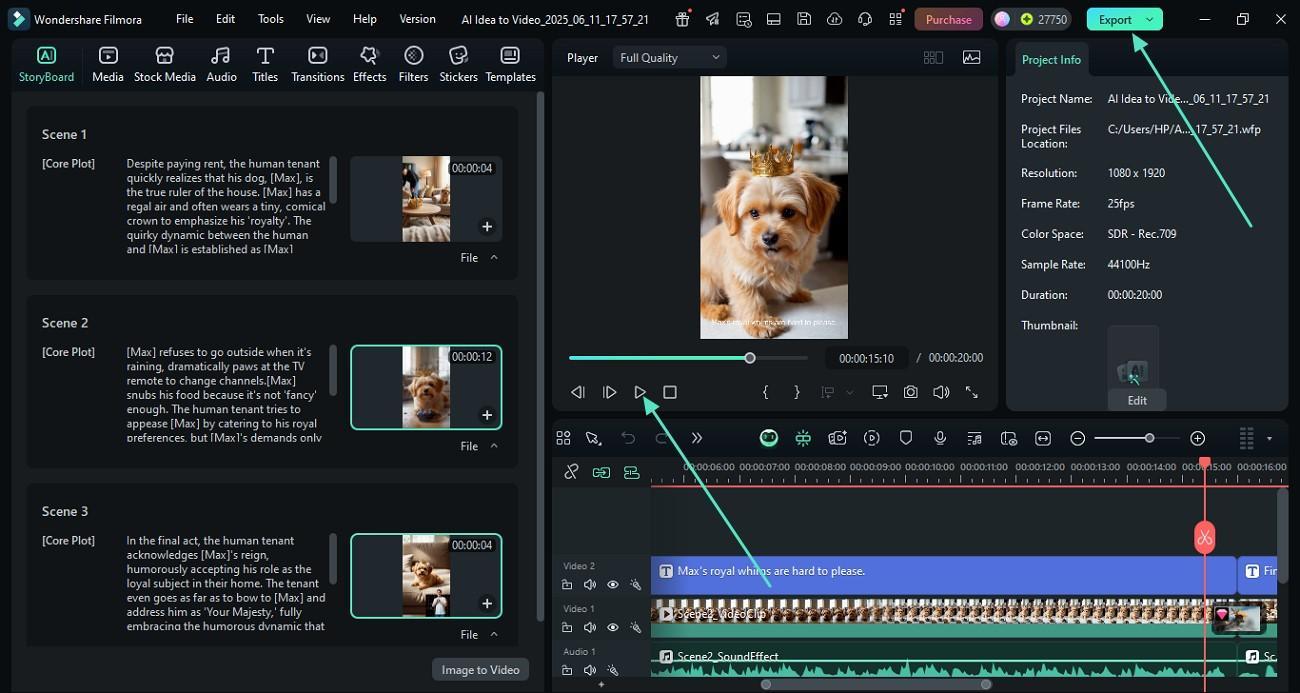Click the thumbnail Edit button

pos(1137,400)
